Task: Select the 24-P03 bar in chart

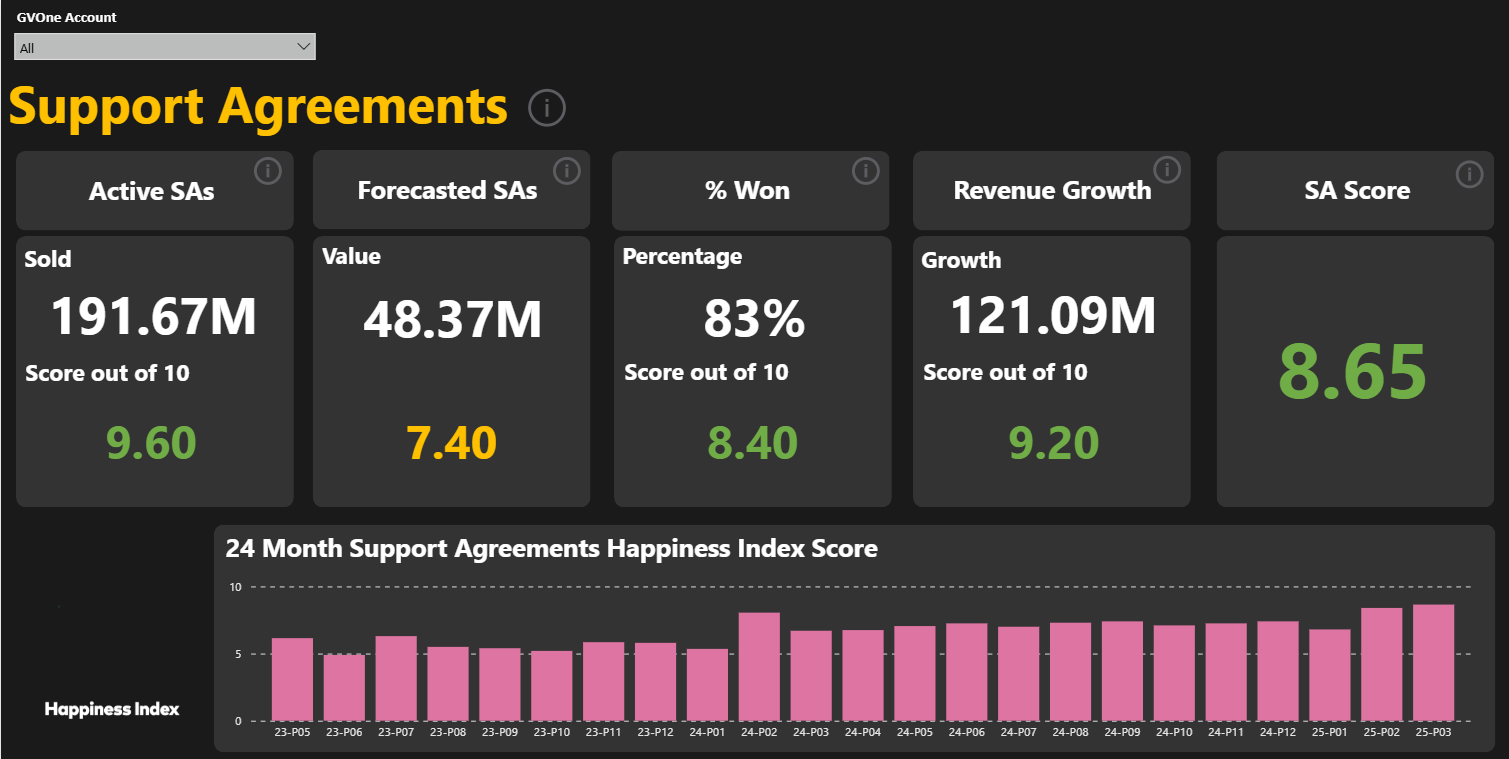Action: 811,676
